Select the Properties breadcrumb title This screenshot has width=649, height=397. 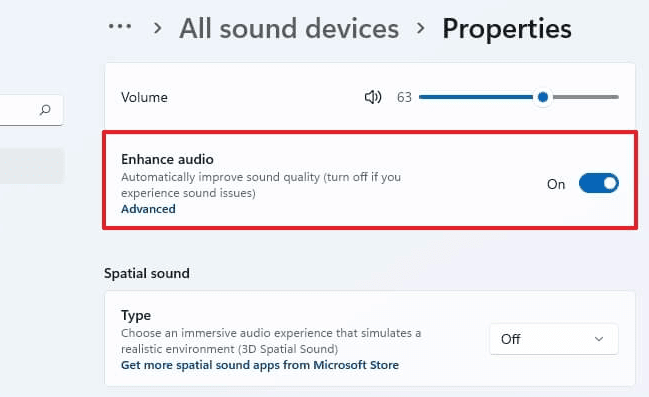[507, 29]
